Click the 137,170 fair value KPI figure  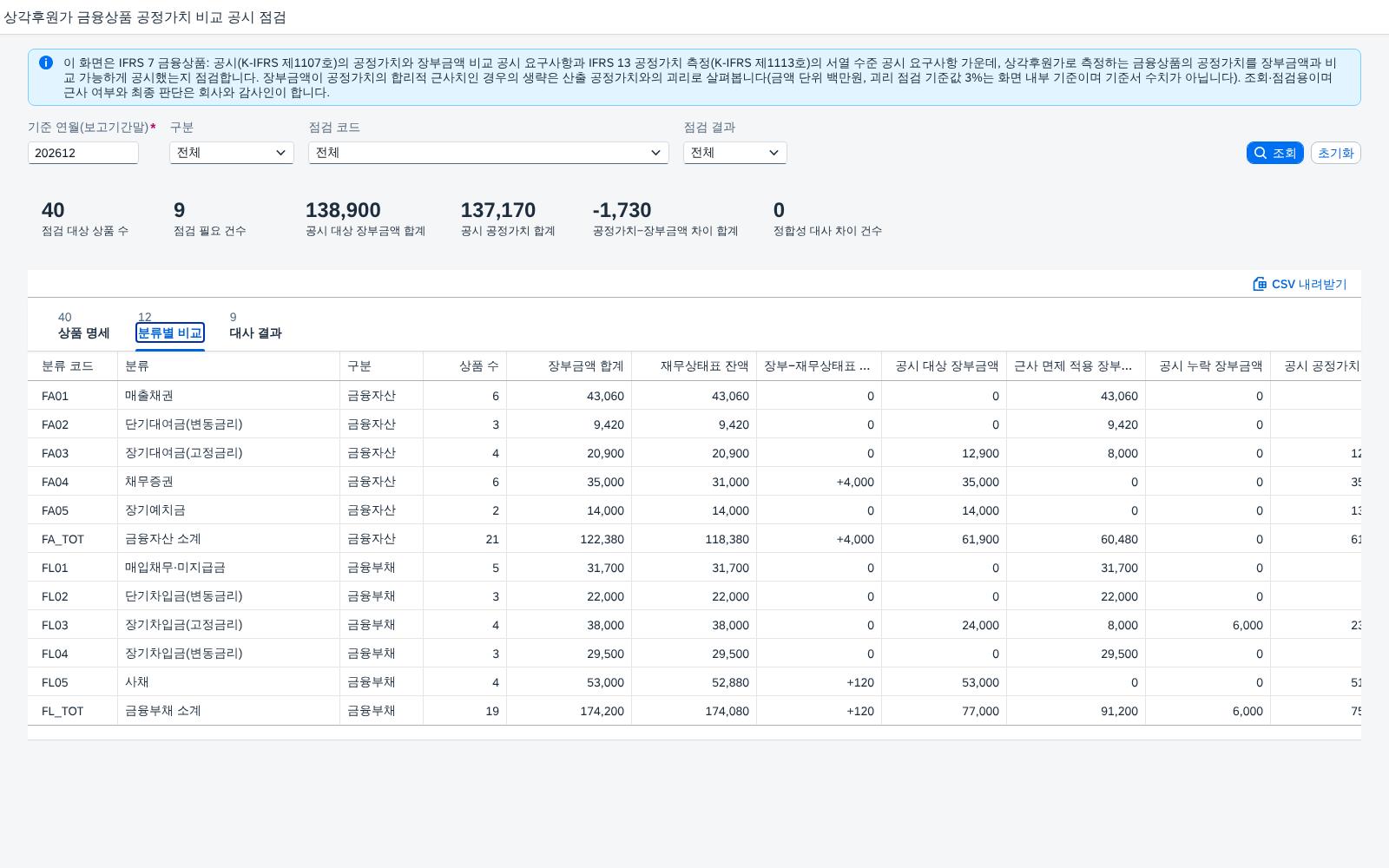click(497, 210)
